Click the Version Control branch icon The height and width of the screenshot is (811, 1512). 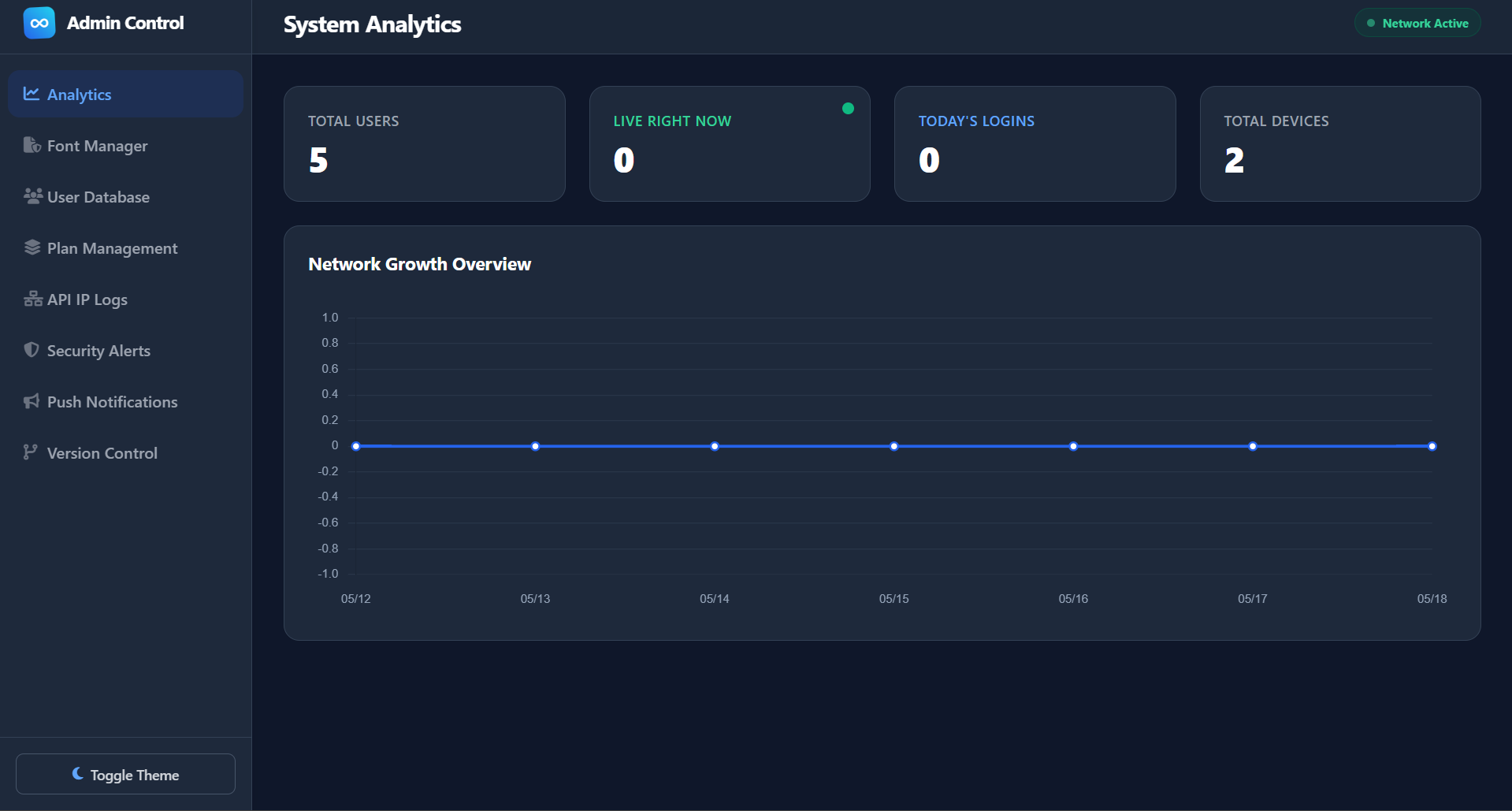click(30, 452)
